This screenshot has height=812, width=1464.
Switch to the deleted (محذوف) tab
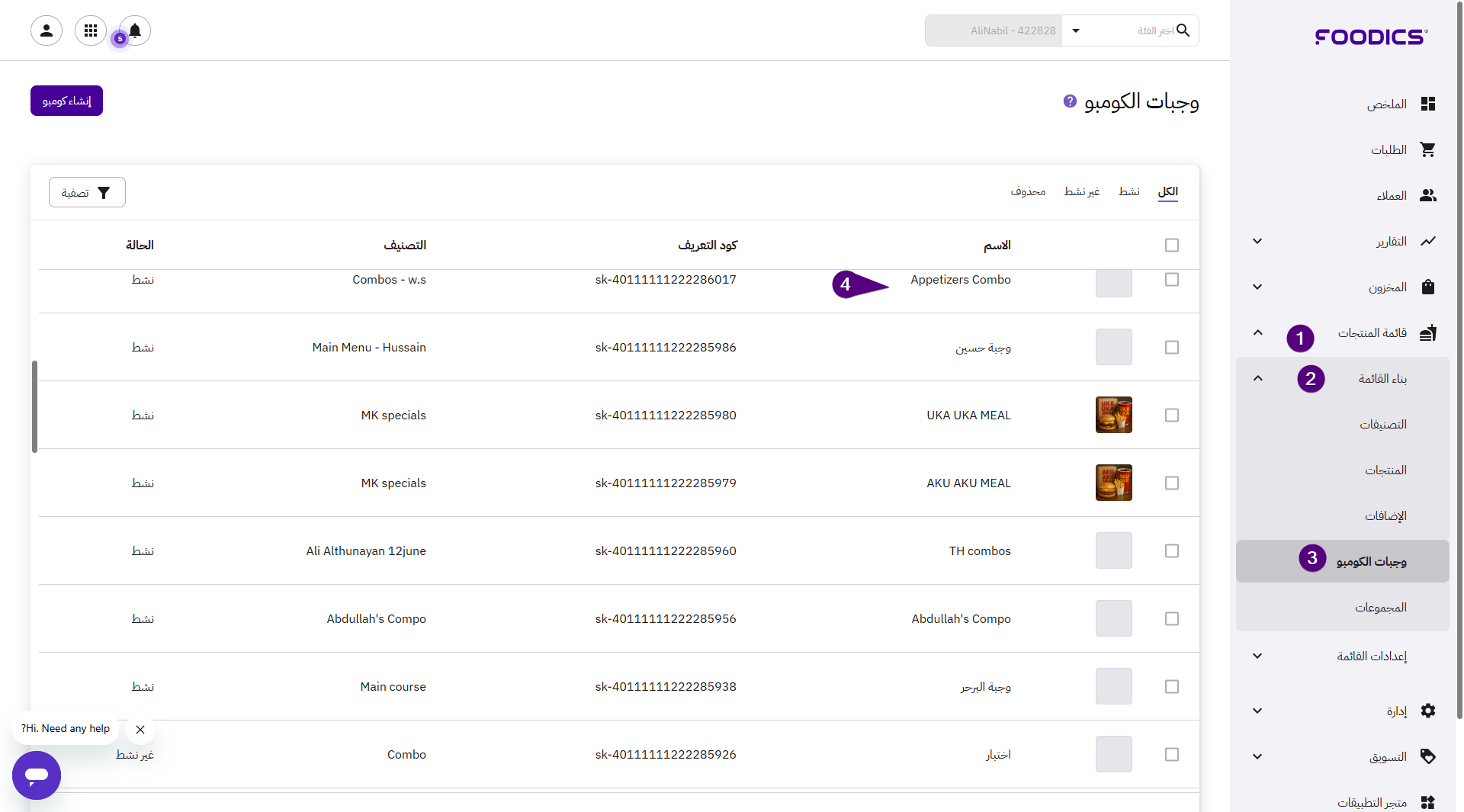coord(1028,191)
